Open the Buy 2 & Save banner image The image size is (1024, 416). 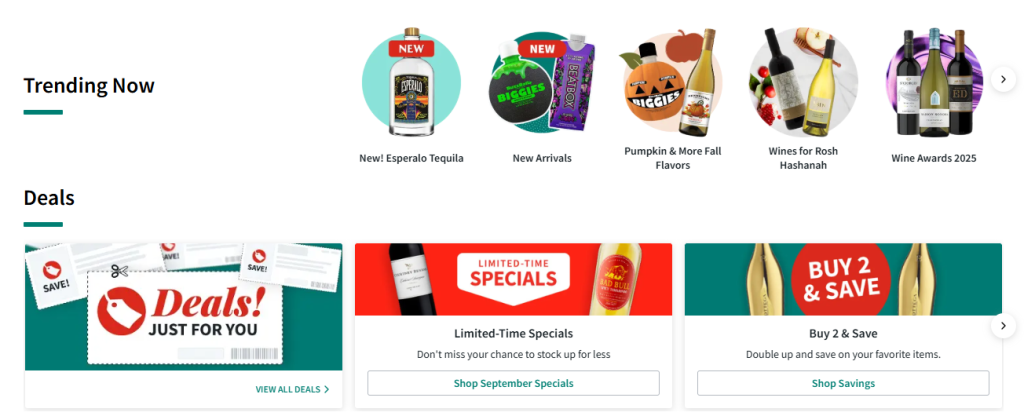tap(843, 280)
